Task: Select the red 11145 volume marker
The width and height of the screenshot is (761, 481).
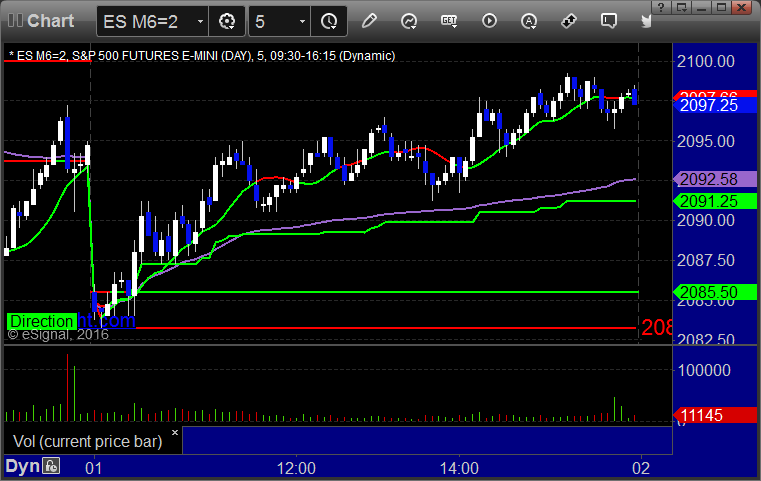Action: pyautogui.click(x=715, y=415)
